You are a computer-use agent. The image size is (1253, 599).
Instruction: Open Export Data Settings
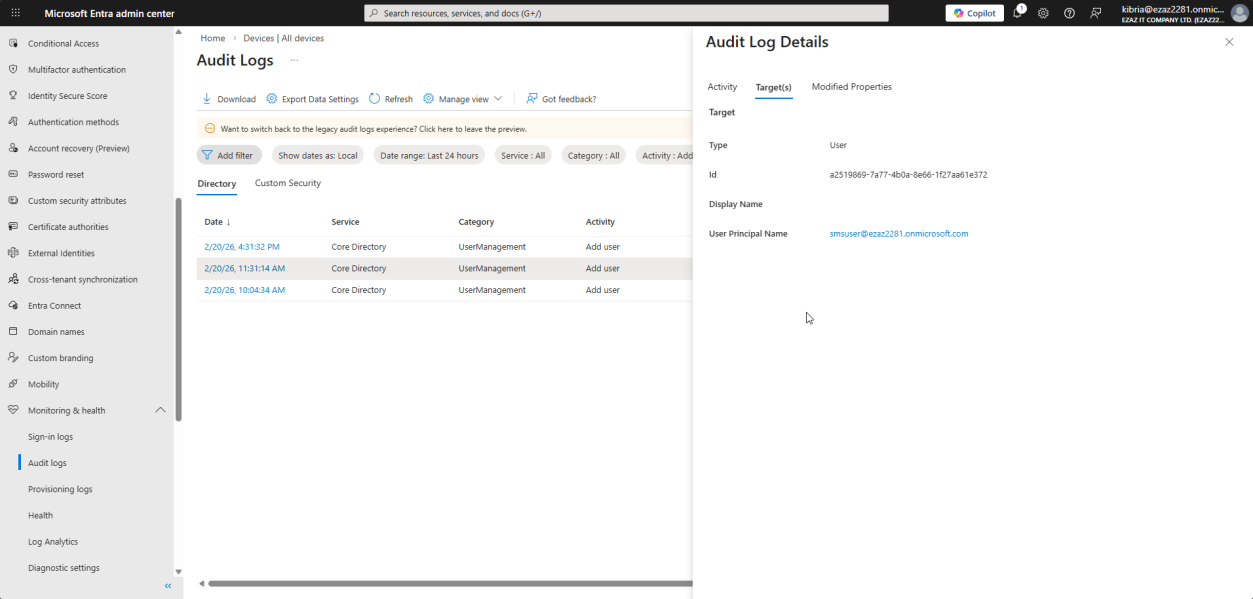click(x=312, y=99)
